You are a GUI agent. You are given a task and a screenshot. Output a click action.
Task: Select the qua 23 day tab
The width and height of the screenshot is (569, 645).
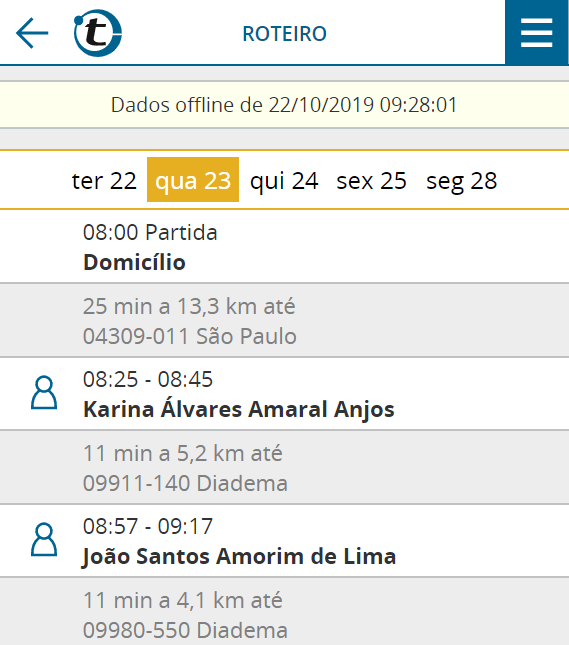193,180
